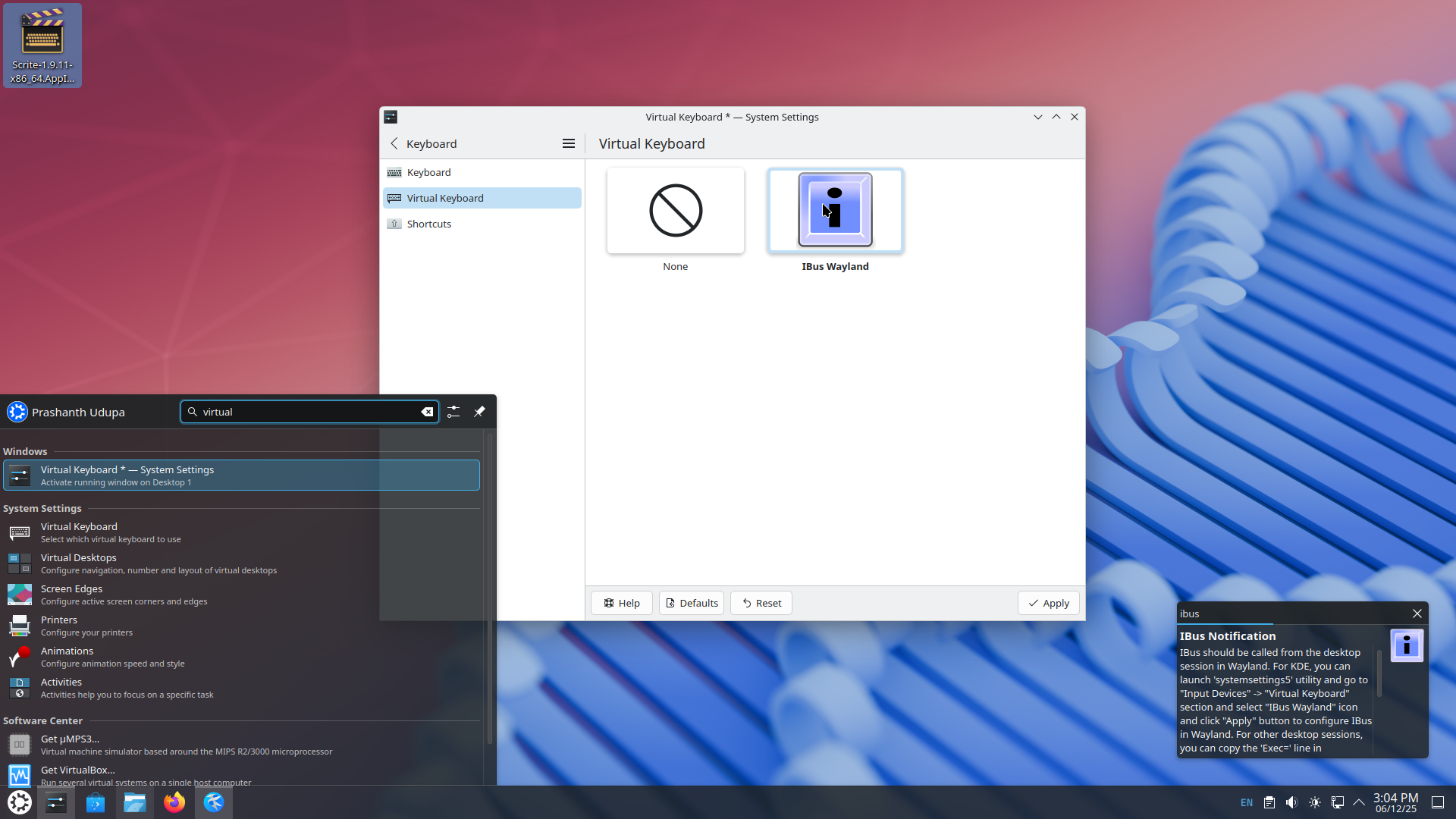Open the Keyboard settings page
The image size is (1456, 819).
(x=429, y=172)
